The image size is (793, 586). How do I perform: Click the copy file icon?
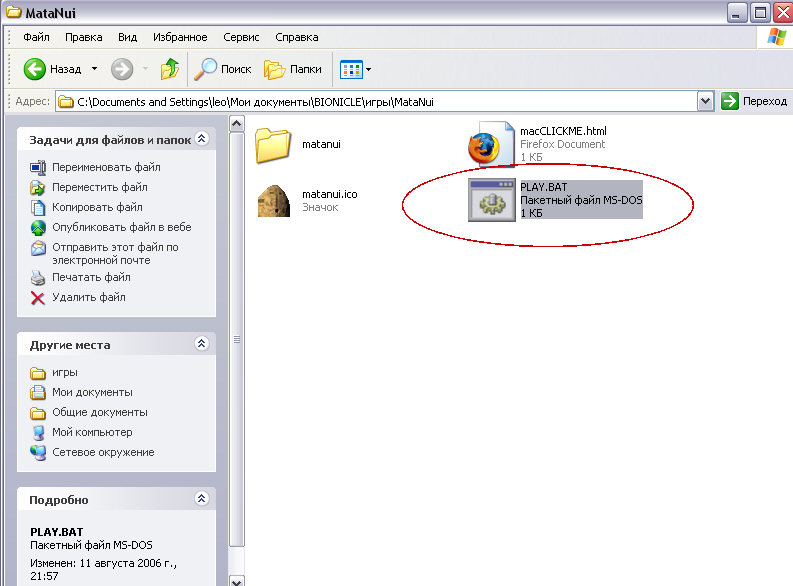coord(38,207)
